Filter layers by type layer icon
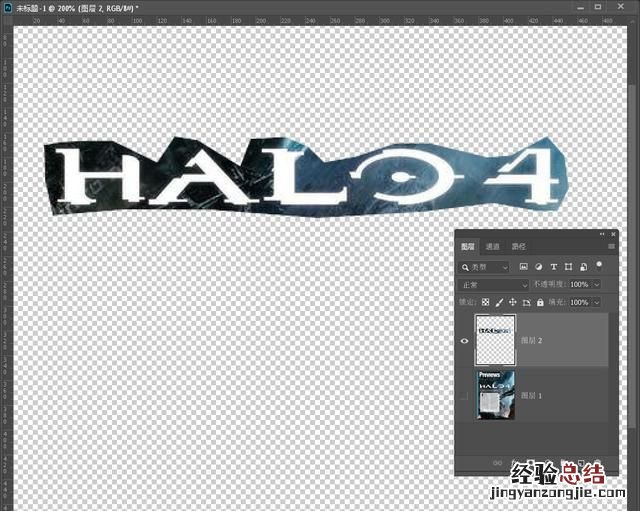Screen dimensions: 640x511 pyautogui.click(x=553, y=267)
